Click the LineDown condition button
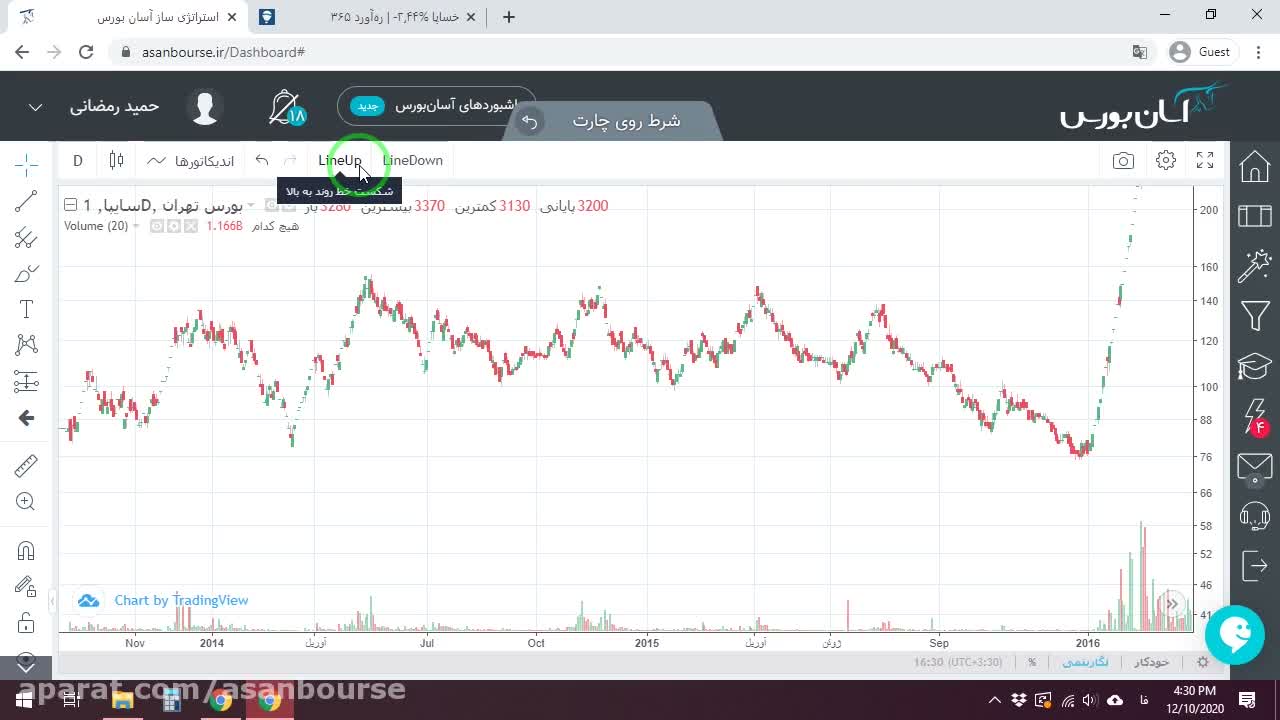 point(412,160)
